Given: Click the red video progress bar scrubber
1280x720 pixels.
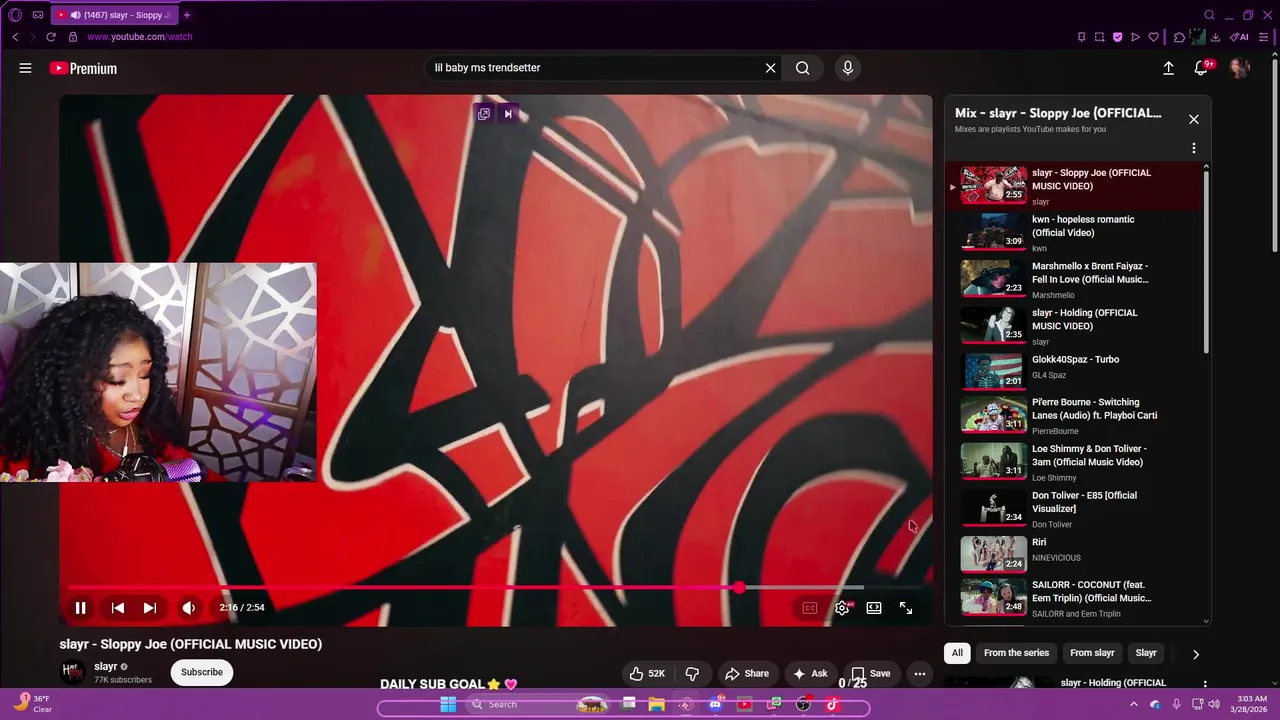Looking at the screenshot, I should coord(739,588).
